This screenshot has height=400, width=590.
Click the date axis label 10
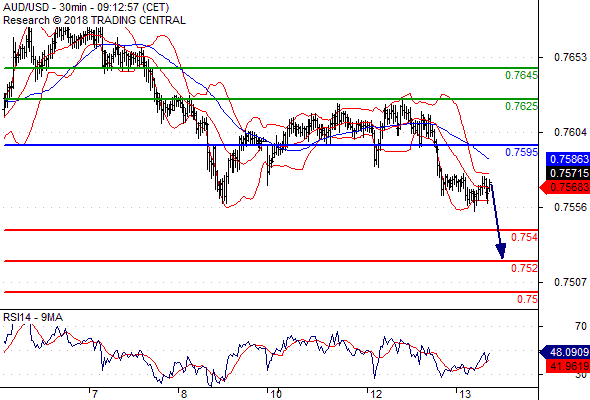(x=276, y=394)
